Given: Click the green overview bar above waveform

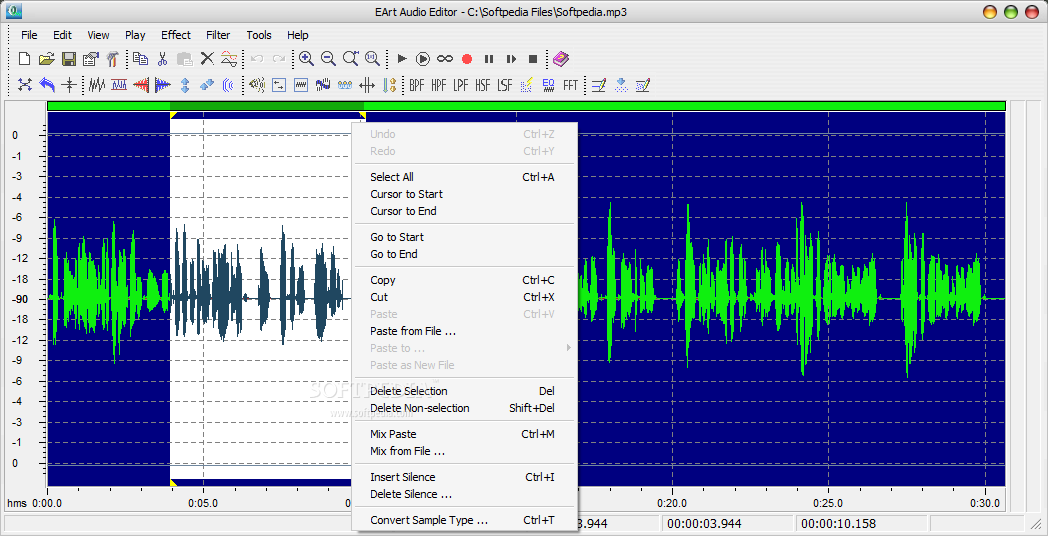Looking at the screenshot, I should (x=526, y=106).
